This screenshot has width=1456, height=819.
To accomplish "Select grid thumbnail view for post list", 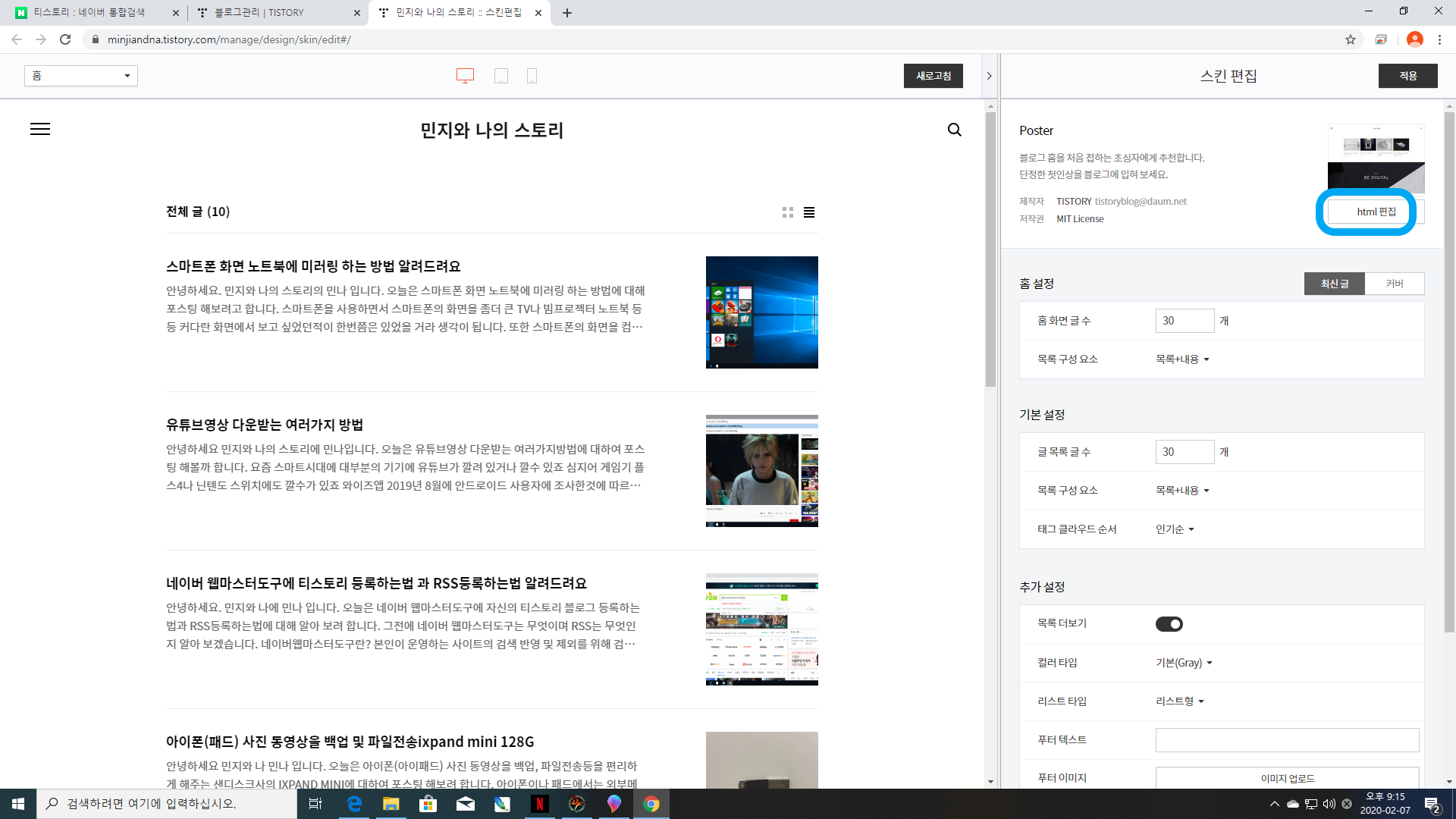I will click(788, 212).
